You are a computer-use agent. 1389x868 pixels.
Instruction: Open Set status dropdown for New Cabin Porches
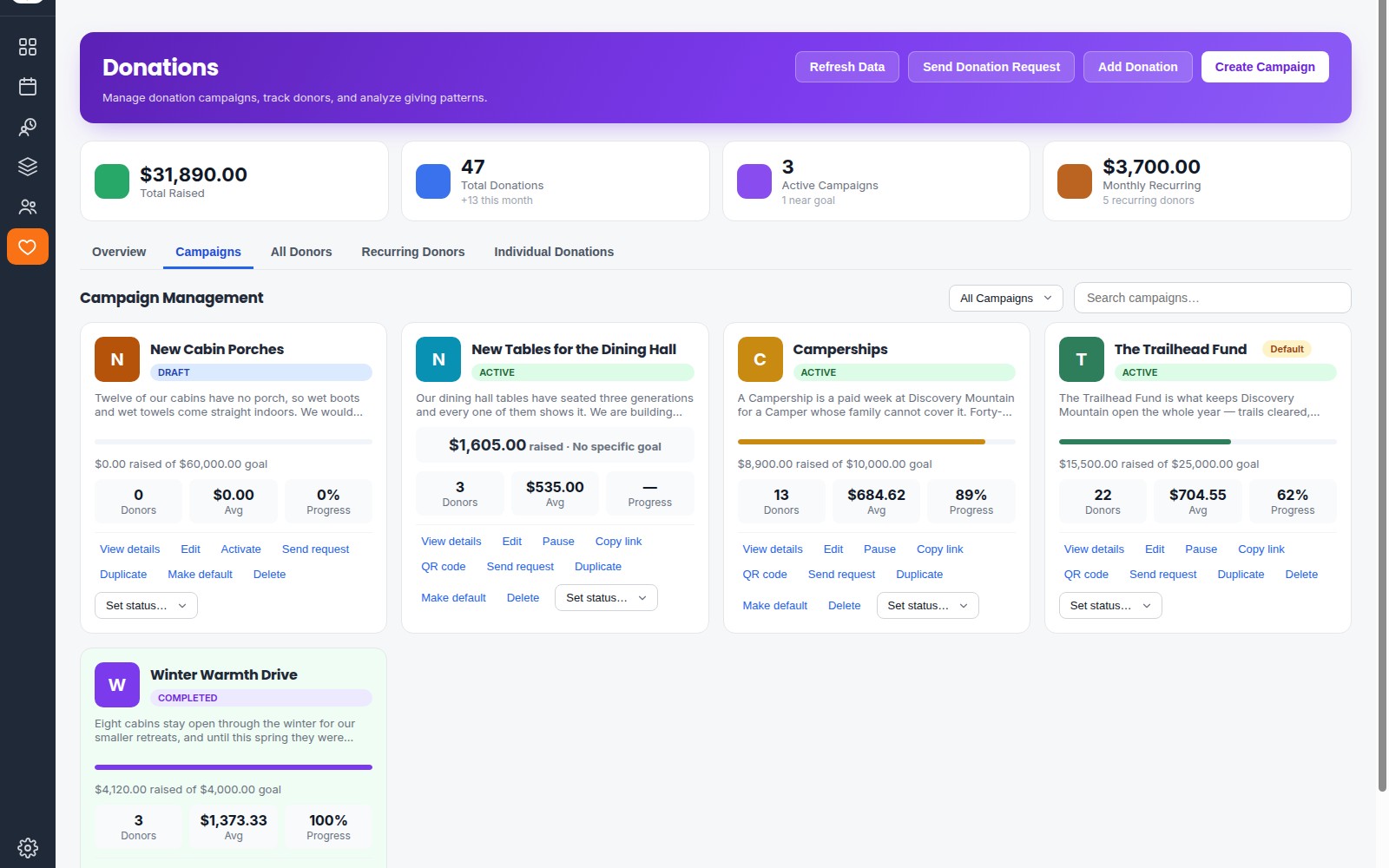(x=146, y=605)
